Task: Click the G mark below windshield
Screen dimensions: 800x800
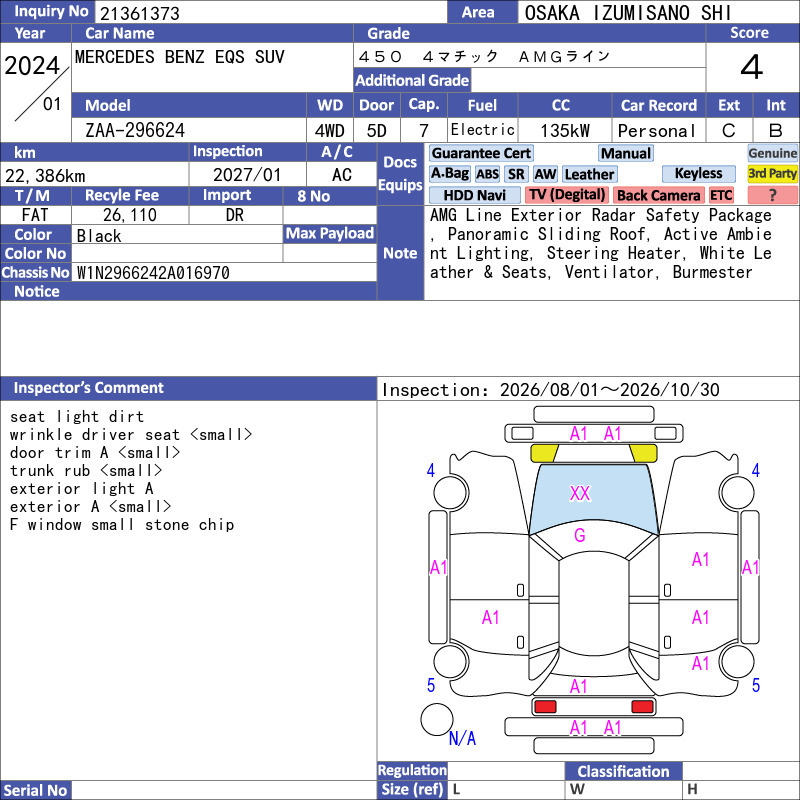Action: pyautogui.click(x=580, y=535)
